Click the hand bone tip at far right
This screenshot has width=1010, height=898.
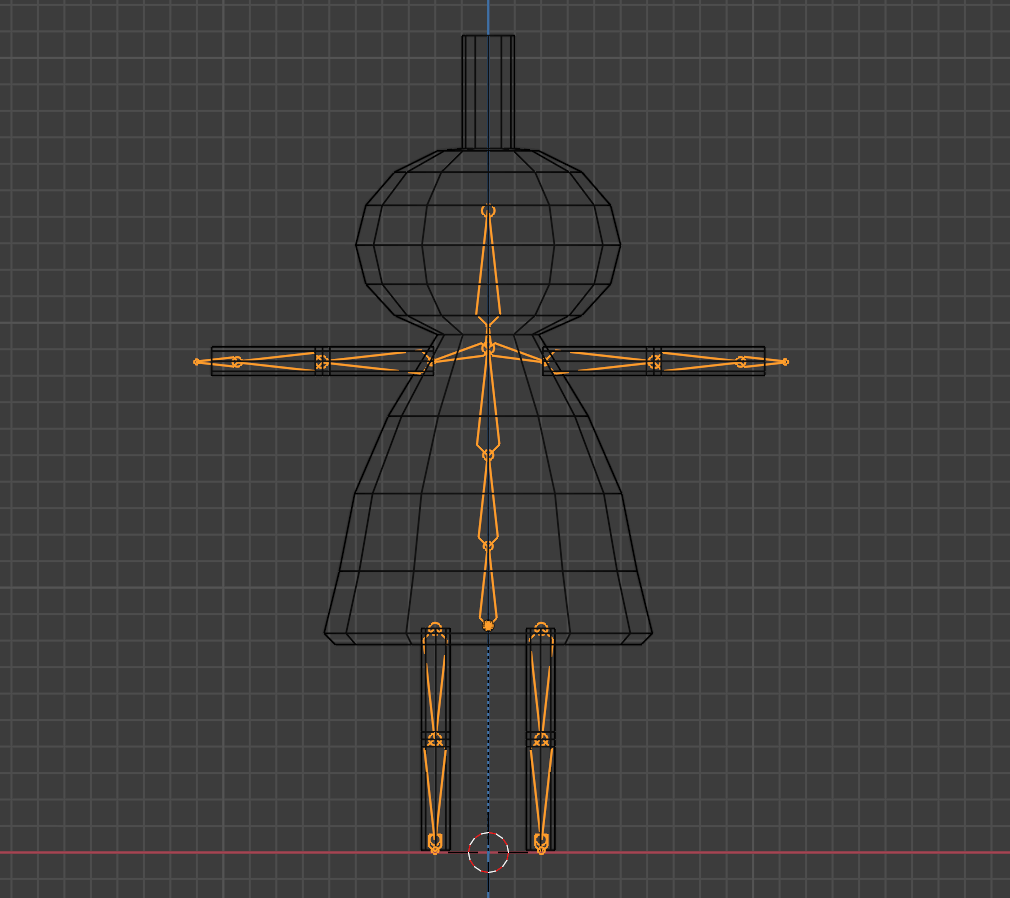tap(785, 362)
